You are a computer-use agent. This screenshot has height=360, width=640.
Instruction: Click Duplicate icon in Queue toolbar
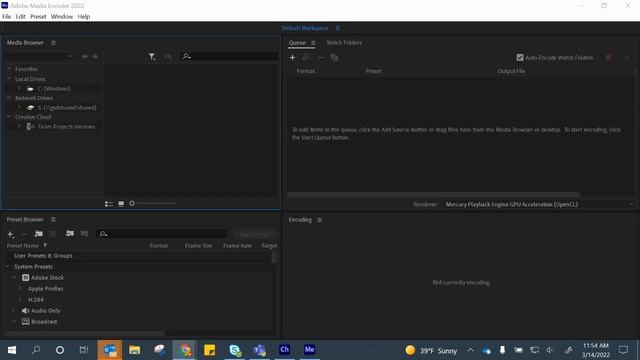[x=334, y=58]
